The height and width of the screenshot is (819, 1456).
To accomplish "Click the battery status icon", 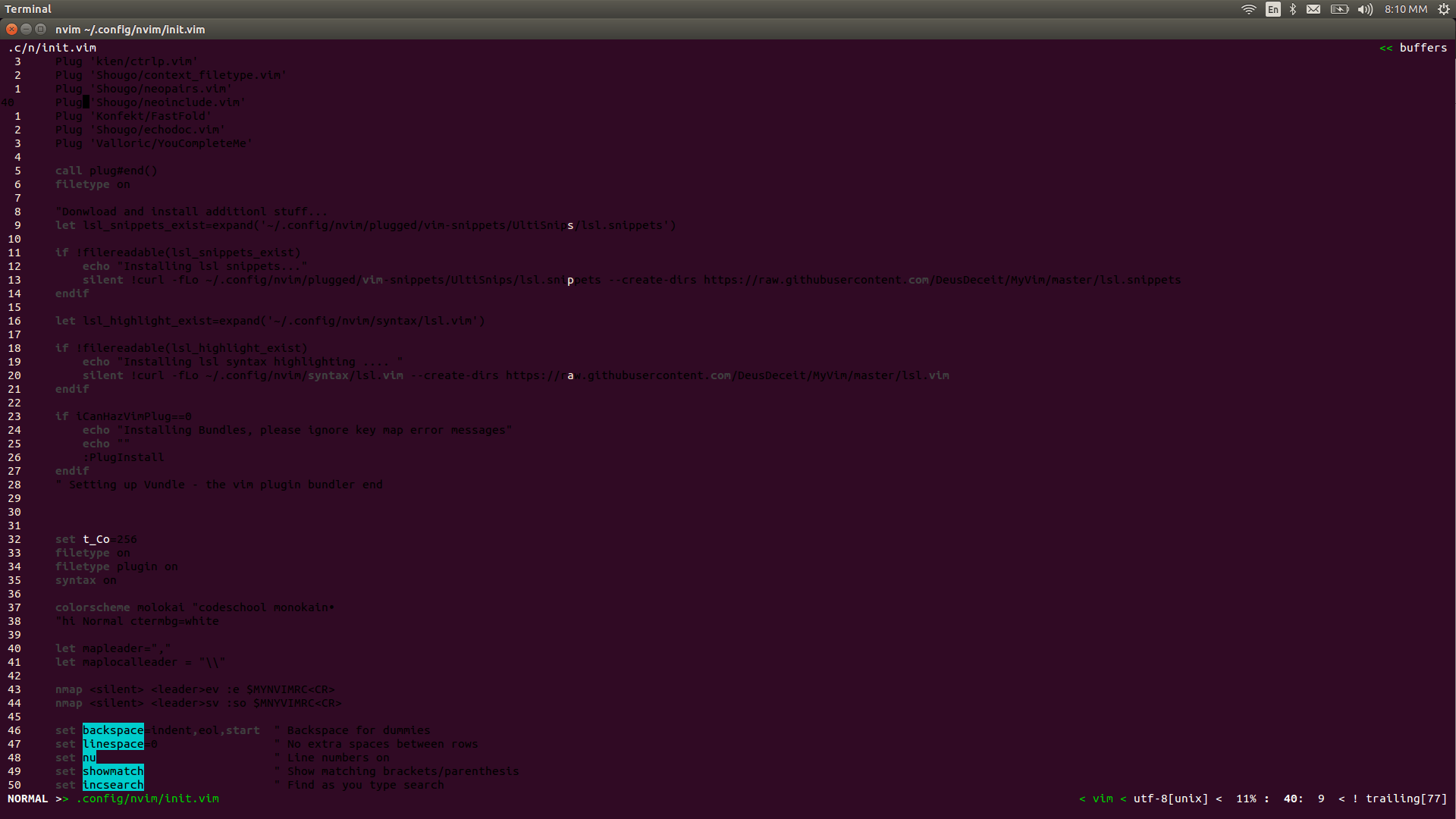I will tap(1339, 9).
